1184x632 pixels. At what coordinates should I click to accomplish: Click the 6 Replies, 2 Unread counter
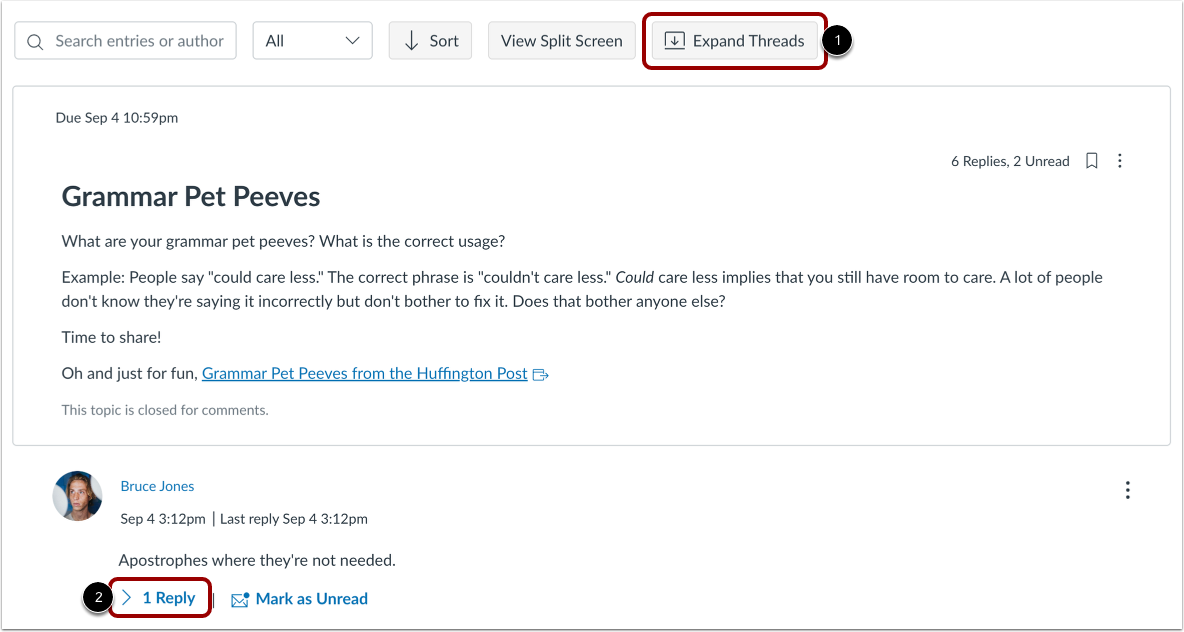click(x=1010, y=160)
